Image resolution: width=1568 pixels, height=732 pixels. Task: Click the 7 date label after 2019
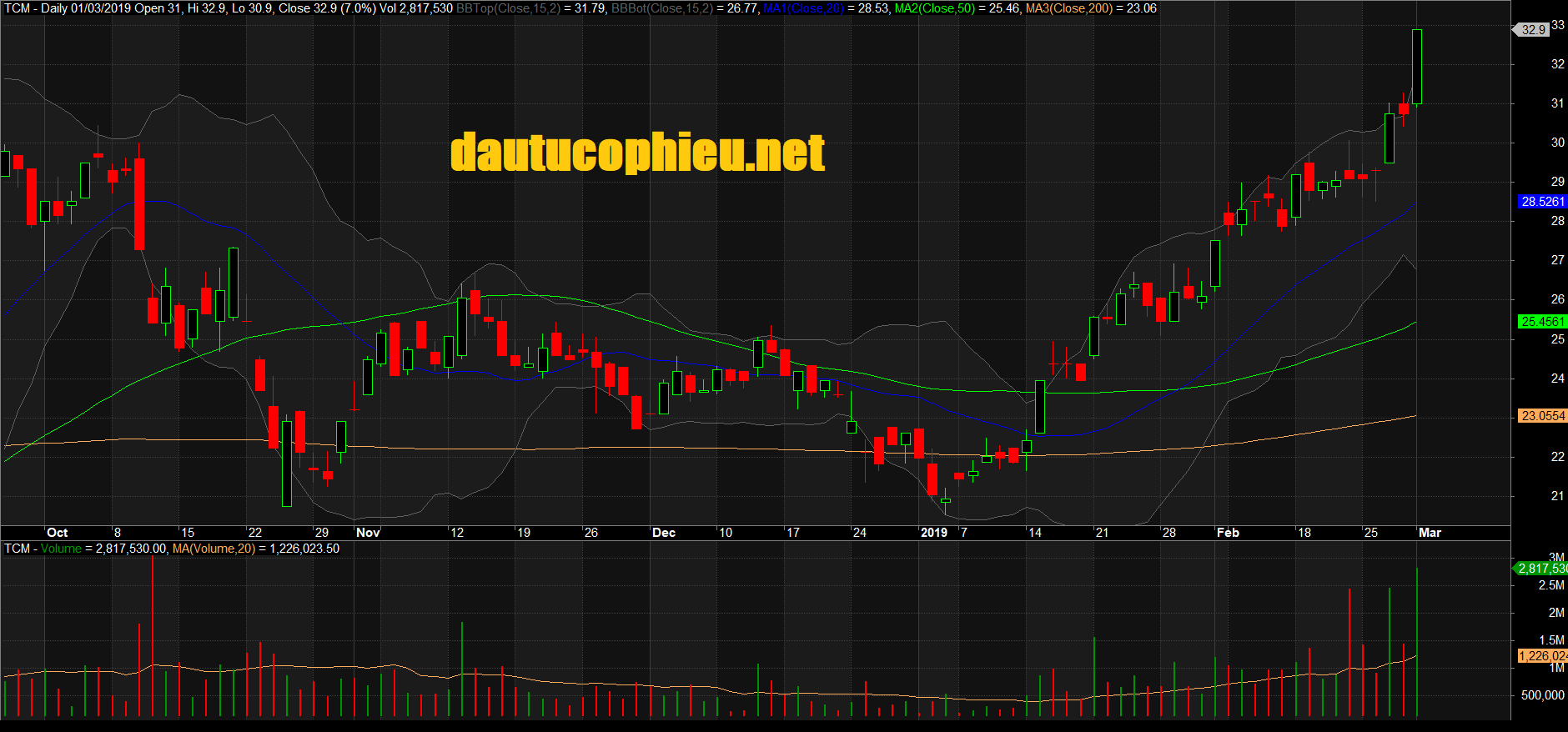[x=964, y=533]
